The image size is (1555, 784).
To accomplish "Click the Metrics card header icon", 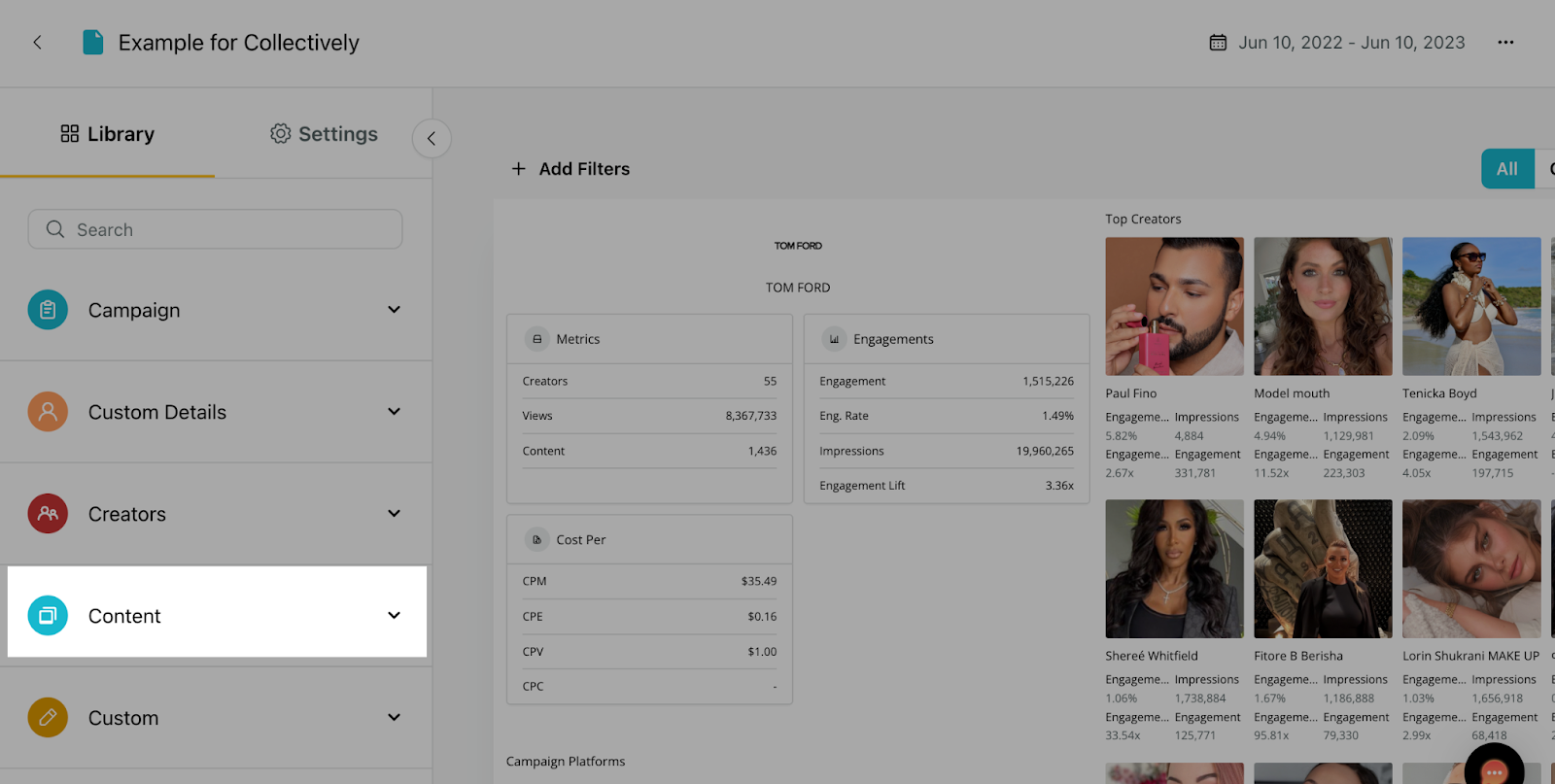I will tap(536, 339).
